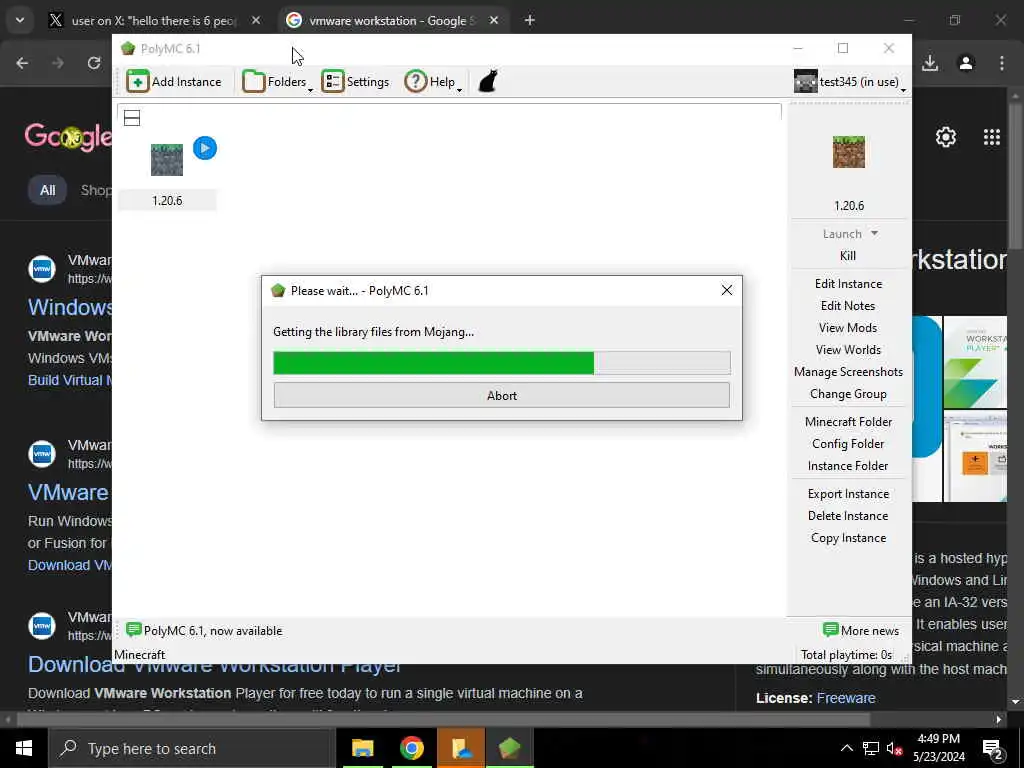
Task: Click Freeware license link in Google
Action: (x=846, y=698)
